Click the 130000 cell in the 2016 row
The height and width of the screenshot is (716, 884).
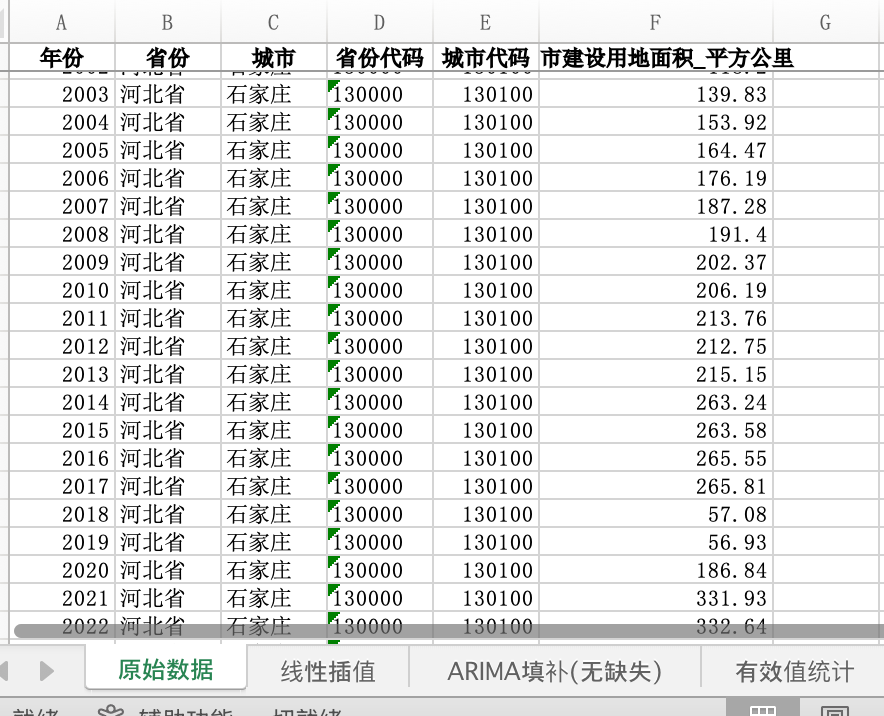[x=380, y=458]
